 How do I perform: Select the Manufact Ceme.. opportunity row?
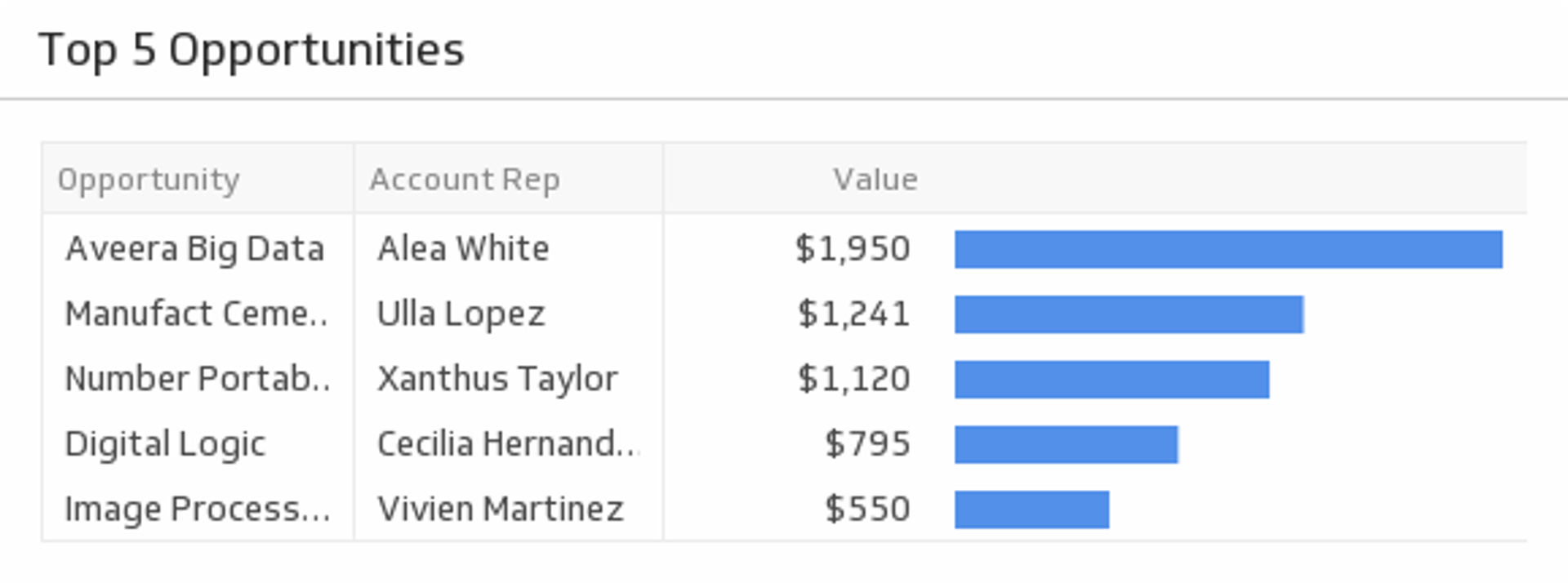click(196, 314)
